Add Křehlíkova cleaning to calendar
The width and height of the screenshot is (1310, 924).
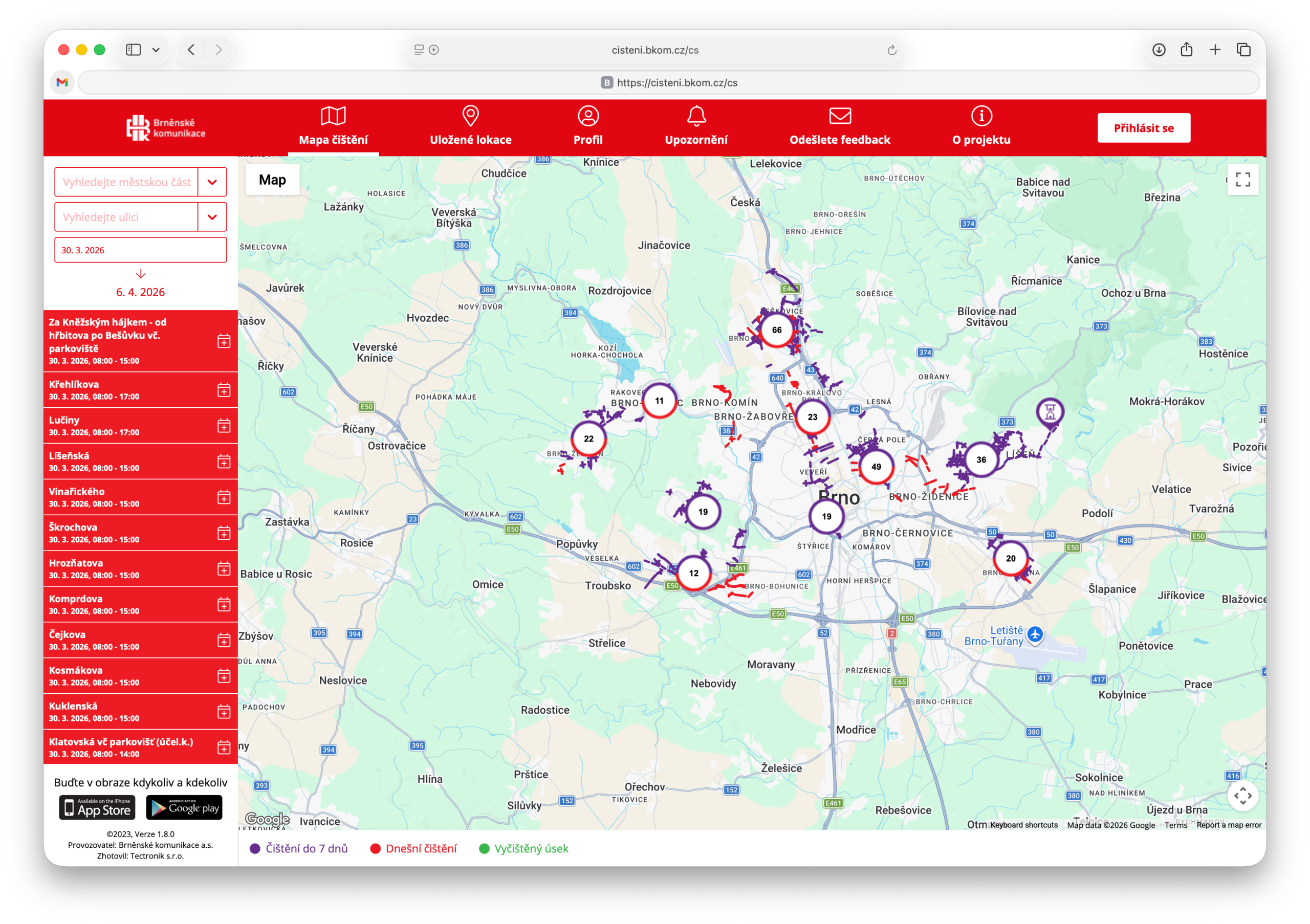pos(224,390)
